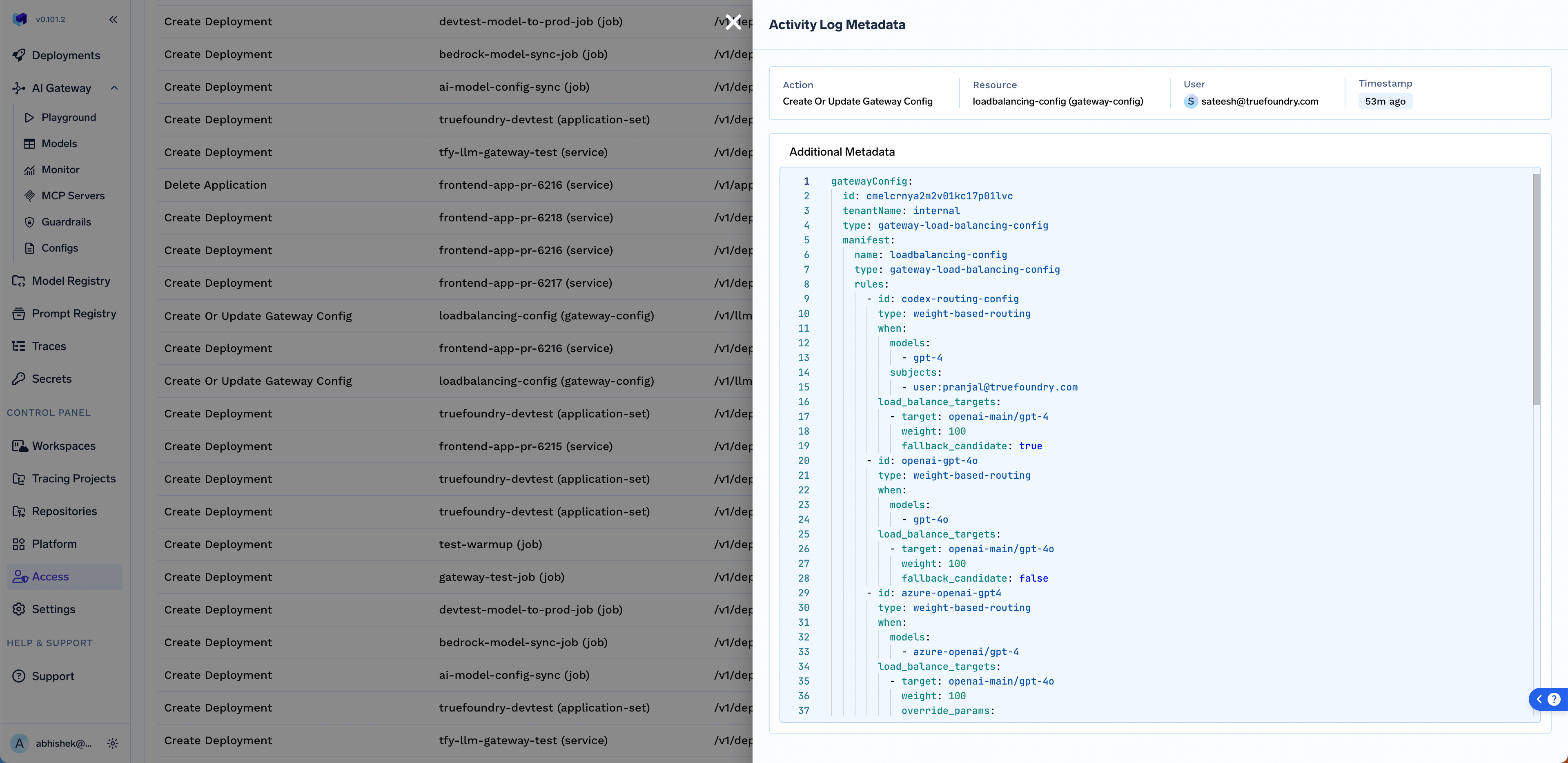Select the Guardrails menu item

pos(66,222)
